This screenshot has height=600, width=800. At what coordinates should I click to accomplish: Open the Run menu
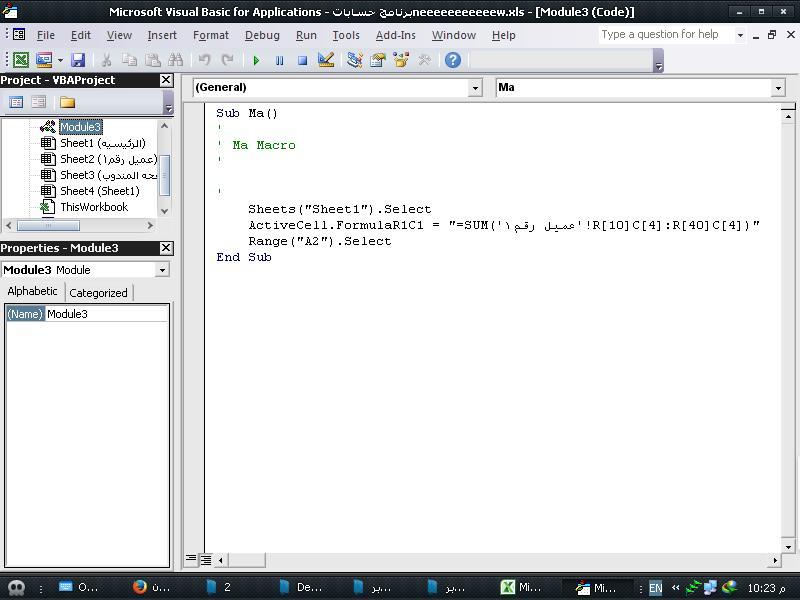(x=306, y=35)
